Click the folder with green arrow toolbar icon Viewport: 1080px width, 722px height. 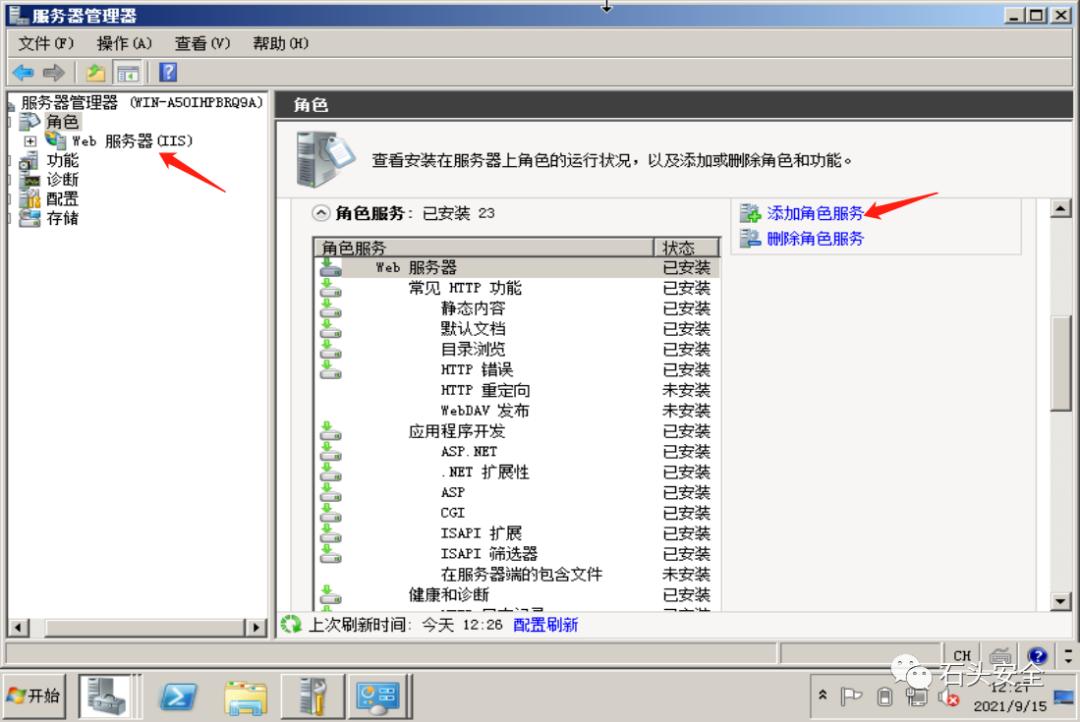click(95, 71)
